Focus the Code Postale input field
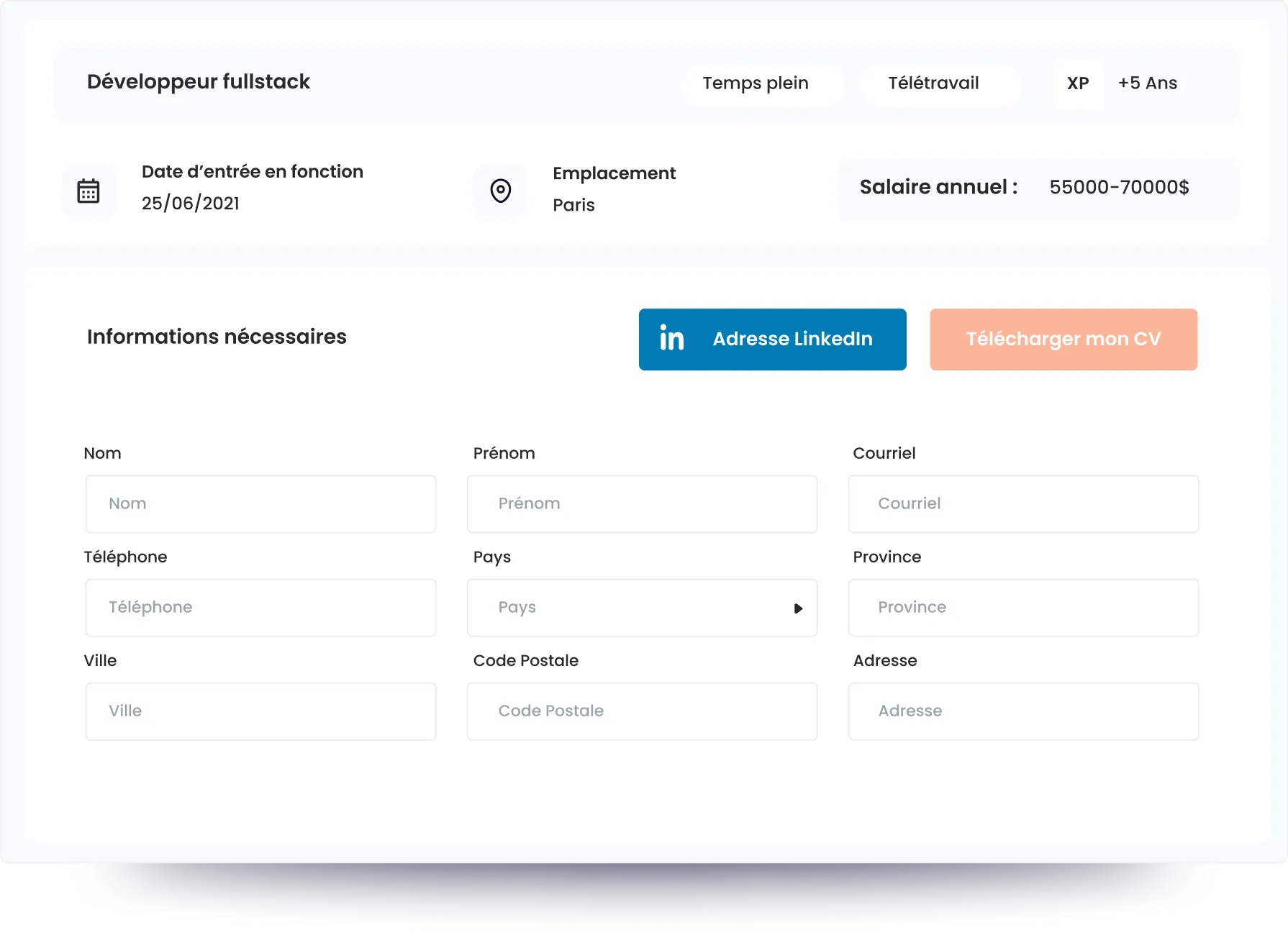The width and height of the screenshot is (1288, 935). pyautogui.click(x=642, y=711)
